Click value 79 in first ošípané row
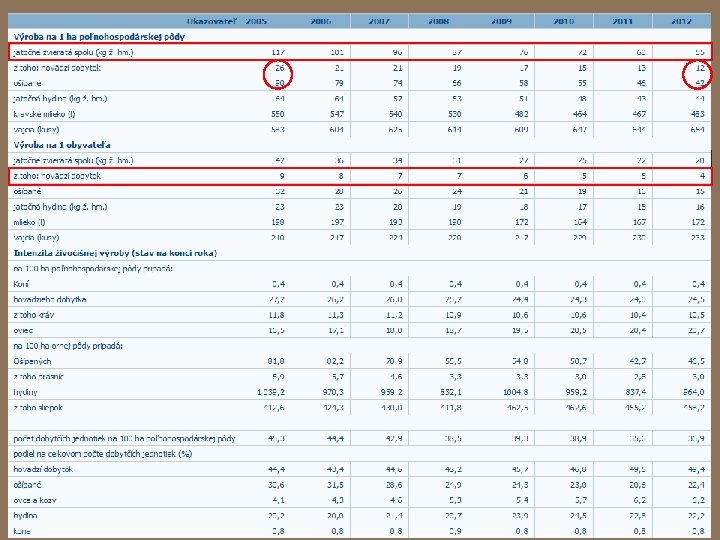 339,83
